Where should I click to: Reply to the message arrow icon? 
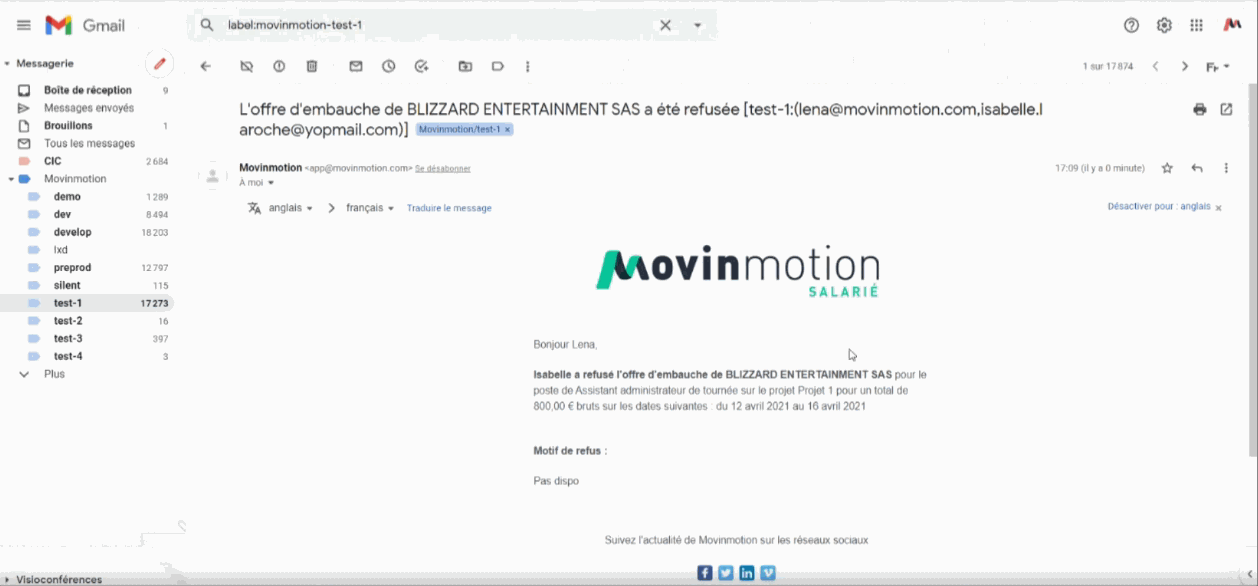pos(1197,168)
